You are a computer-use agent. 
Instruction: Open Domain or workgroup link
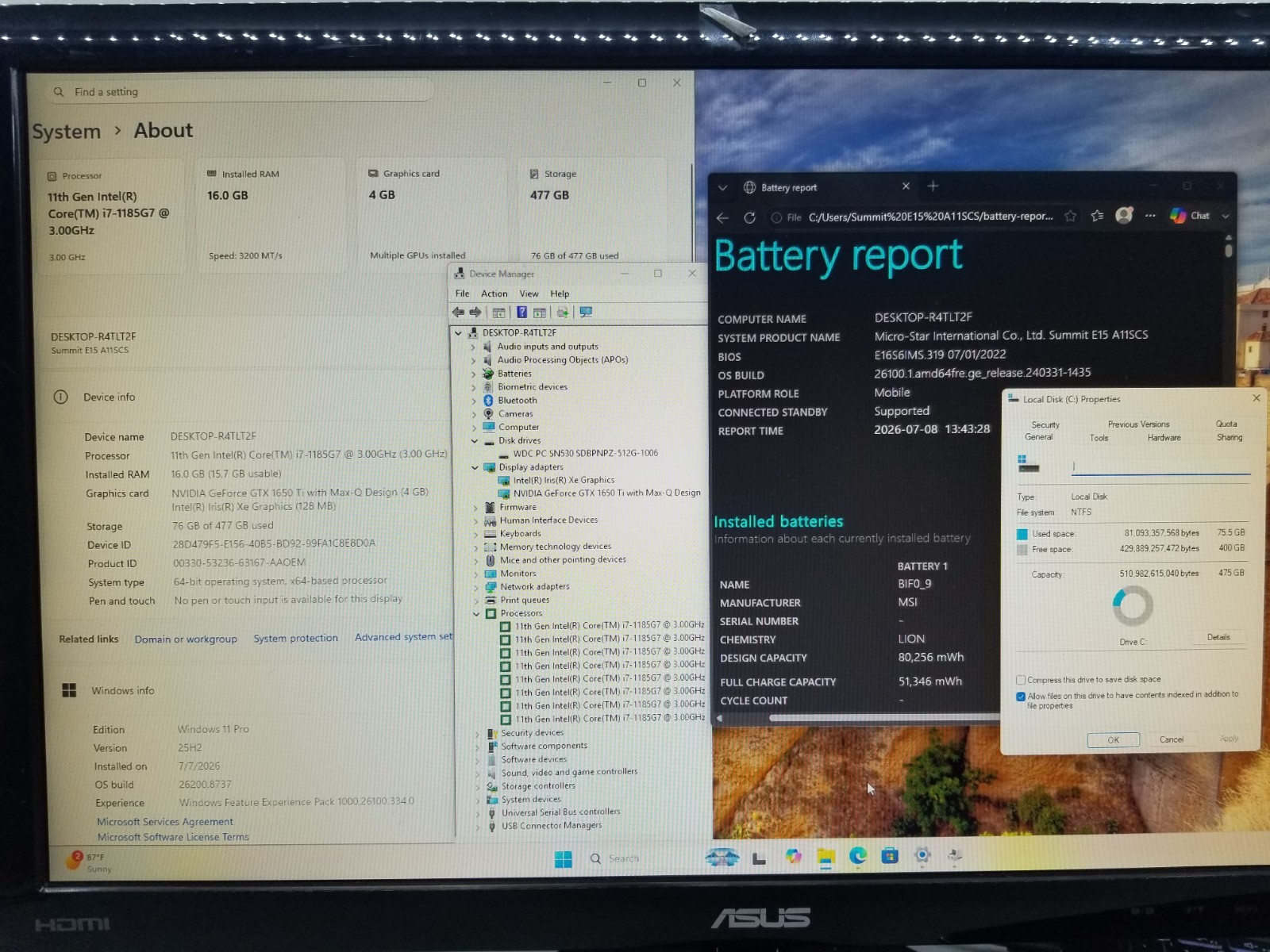(186, 639)
